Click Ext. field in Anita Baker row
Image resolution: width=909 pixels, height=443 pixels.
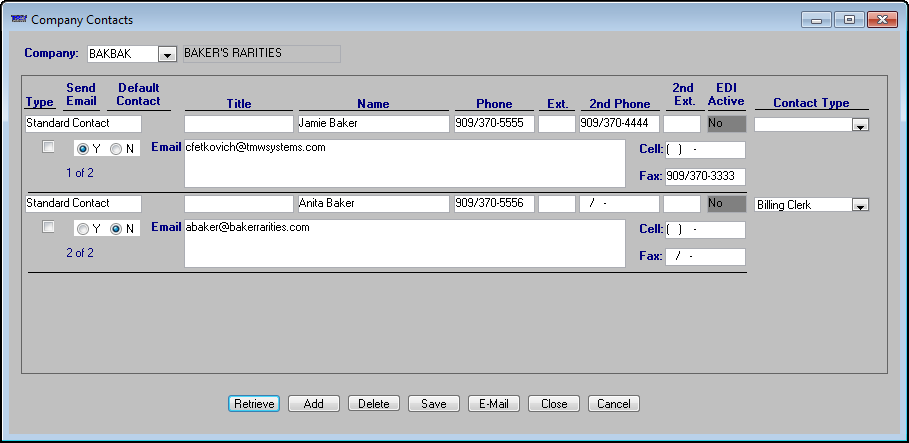click(557, 204)
